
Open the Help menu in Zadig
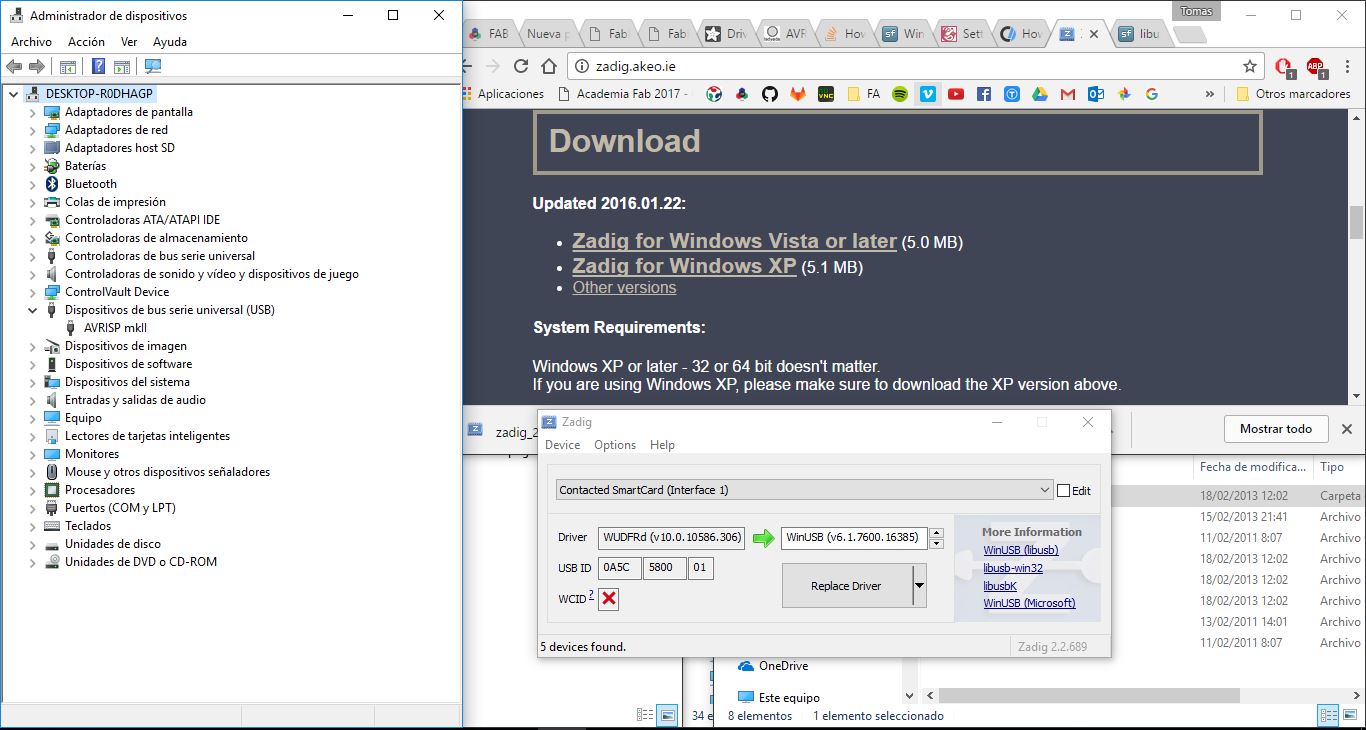click(662, 445)
